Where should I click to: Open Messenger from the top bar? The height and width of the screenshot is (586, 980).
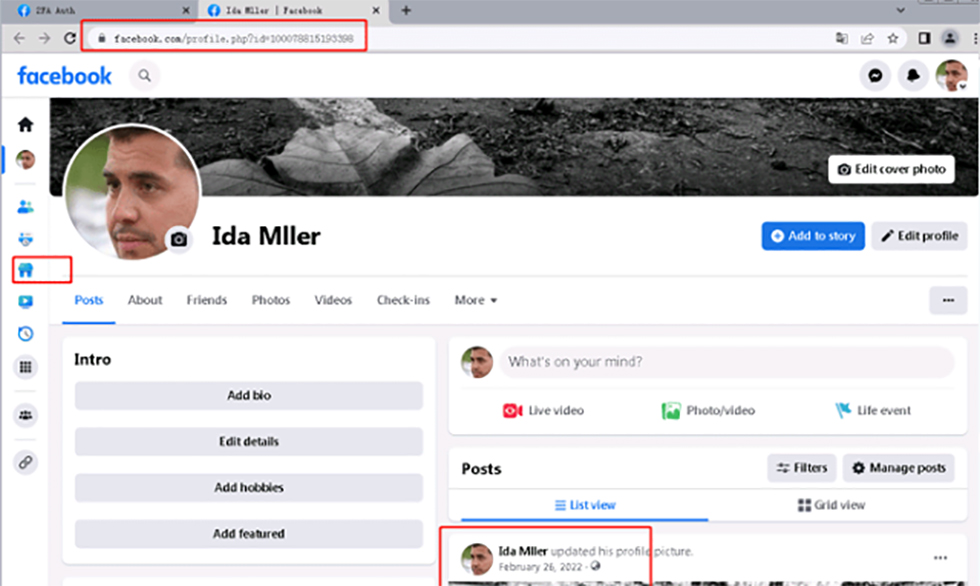(x=876, y=76)
